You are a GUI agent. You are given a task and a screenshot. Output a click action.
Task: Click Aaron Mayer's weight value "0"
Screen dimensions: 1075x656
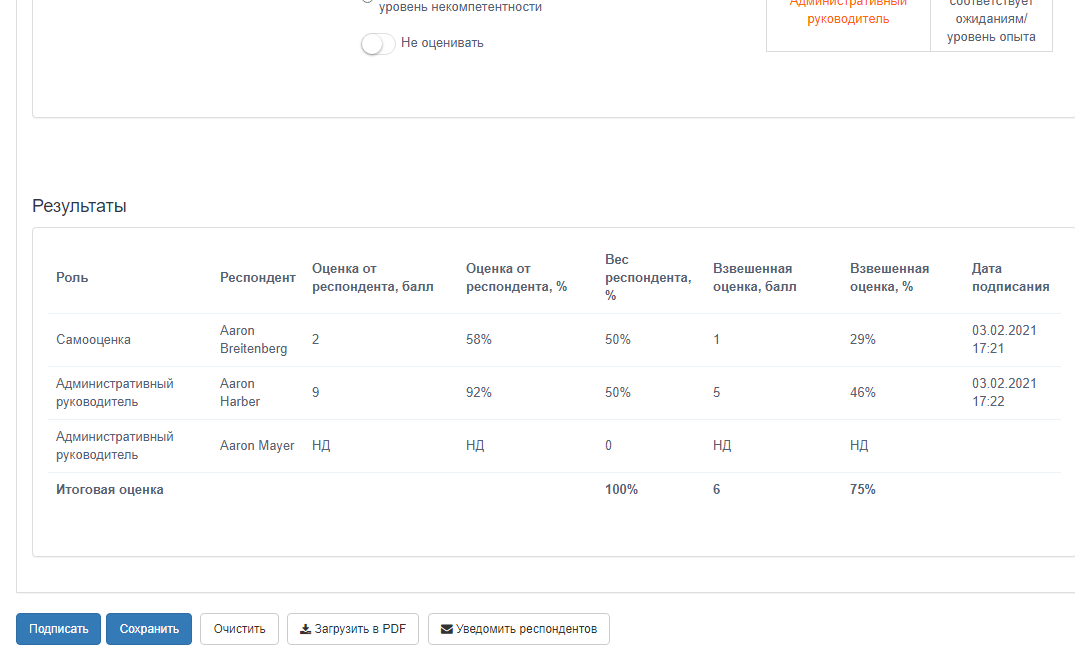tap(608, 446)
